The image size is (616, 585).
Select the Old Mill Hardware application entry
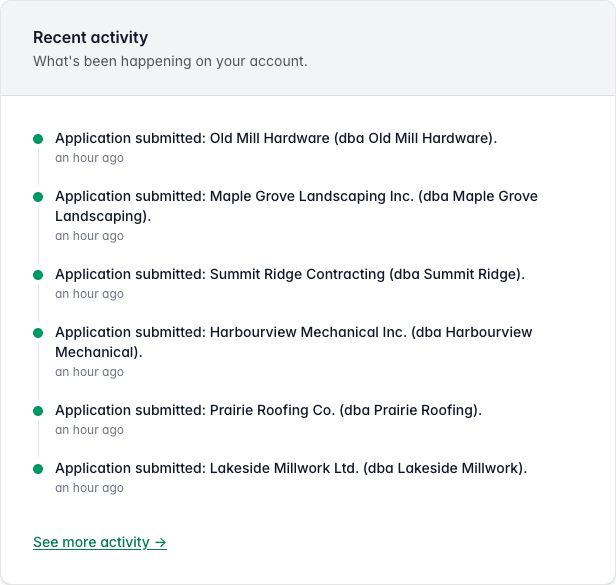[276, 138]
